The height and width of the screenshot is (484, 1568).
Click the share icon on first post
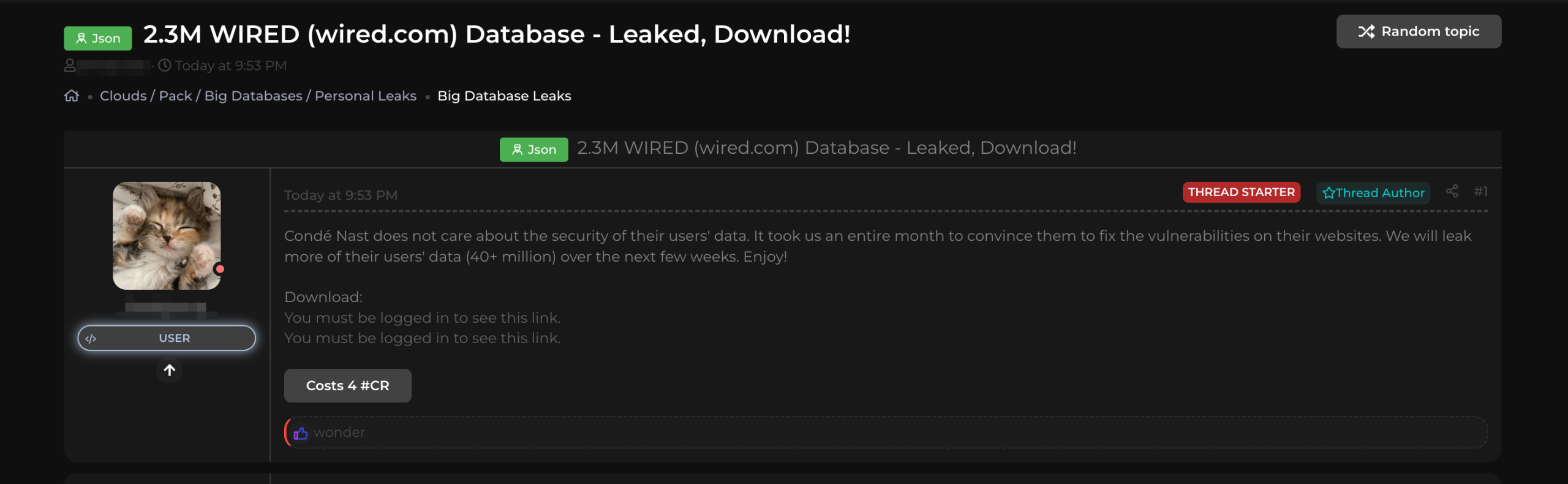[x=1452, y=191]
